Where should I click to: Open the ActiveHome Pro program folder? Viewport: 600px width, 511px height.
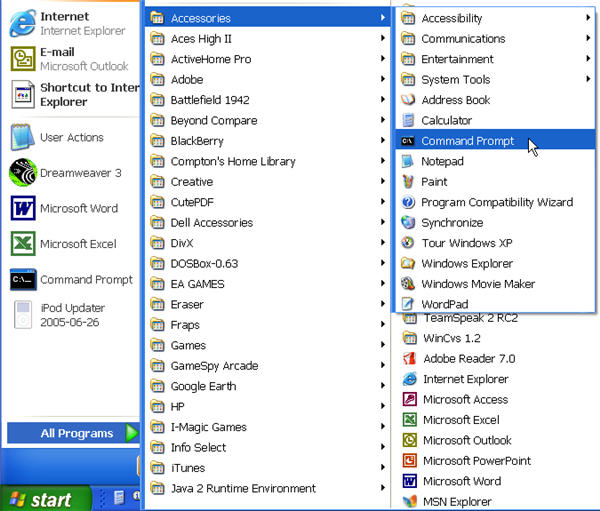pyautogui.click(x=267, y=59)
